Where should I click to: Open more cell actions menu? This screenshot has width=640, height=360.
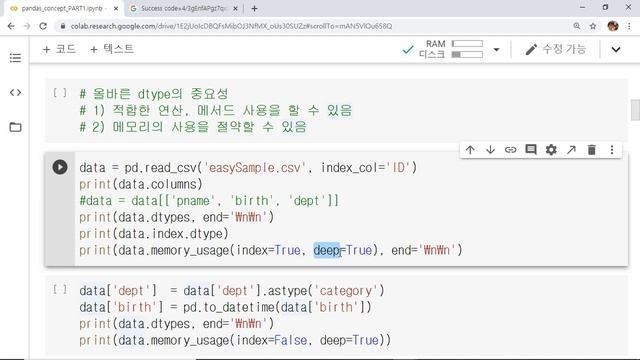611,150
